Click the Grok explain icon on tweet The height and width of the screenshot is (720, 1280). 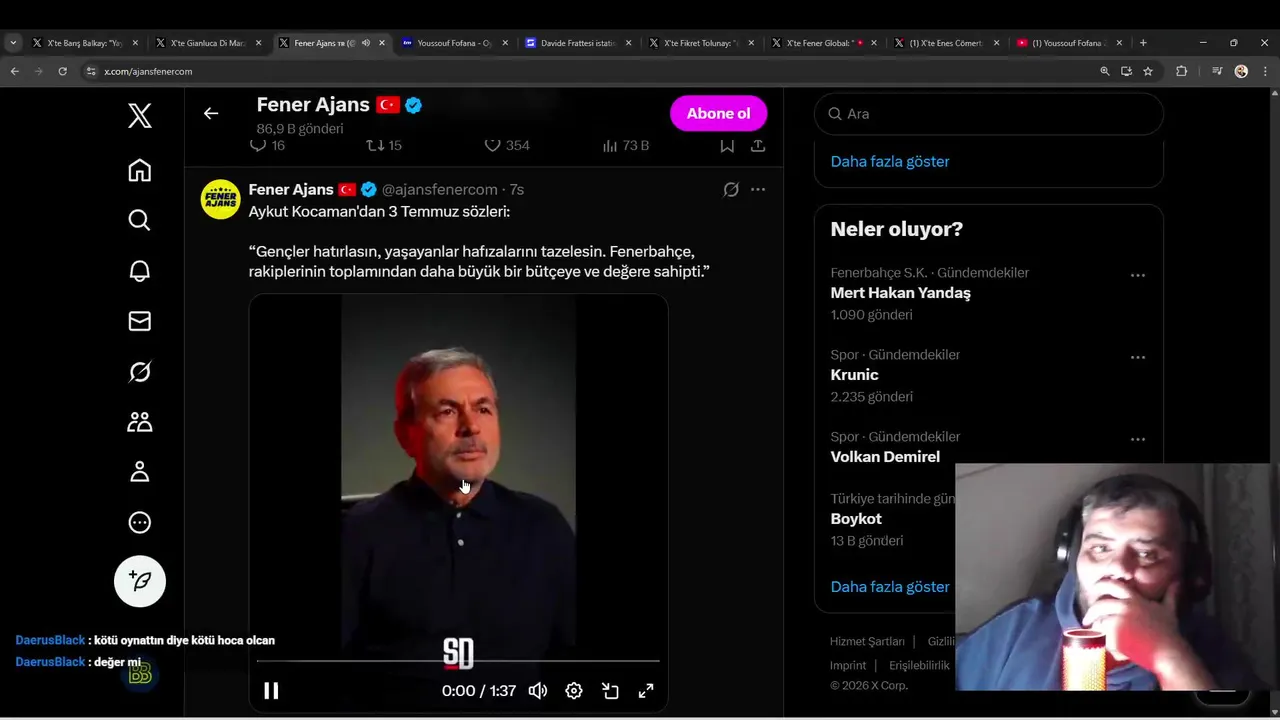[731, 189]
